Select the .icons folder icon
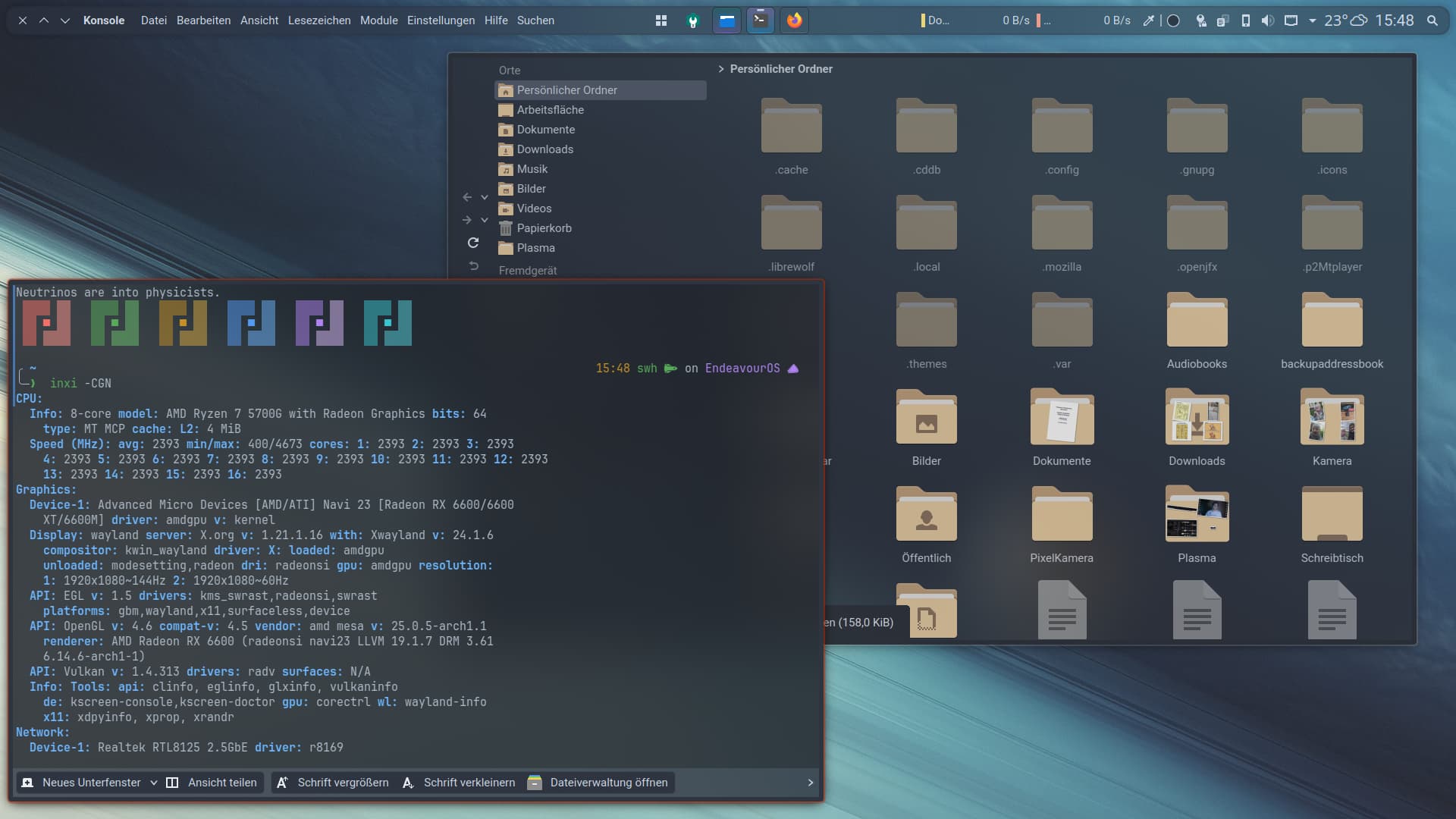 coord(1332,126)
